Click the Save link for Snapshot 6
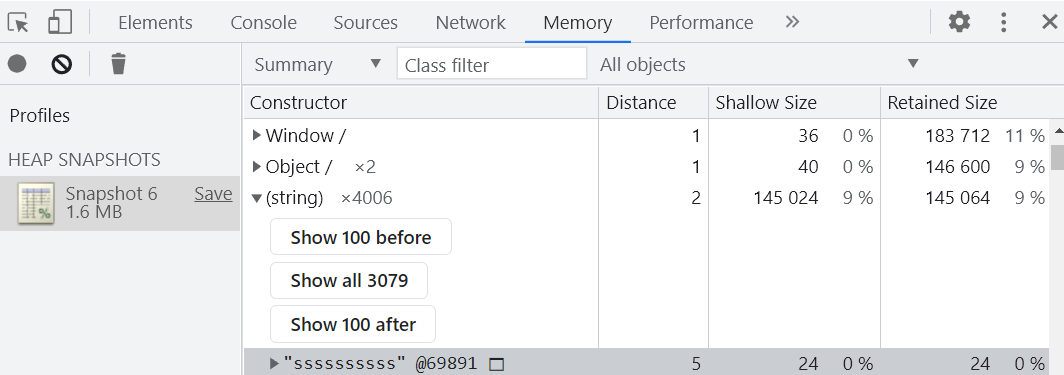The image size is (1064, 375). click(213, 194)
